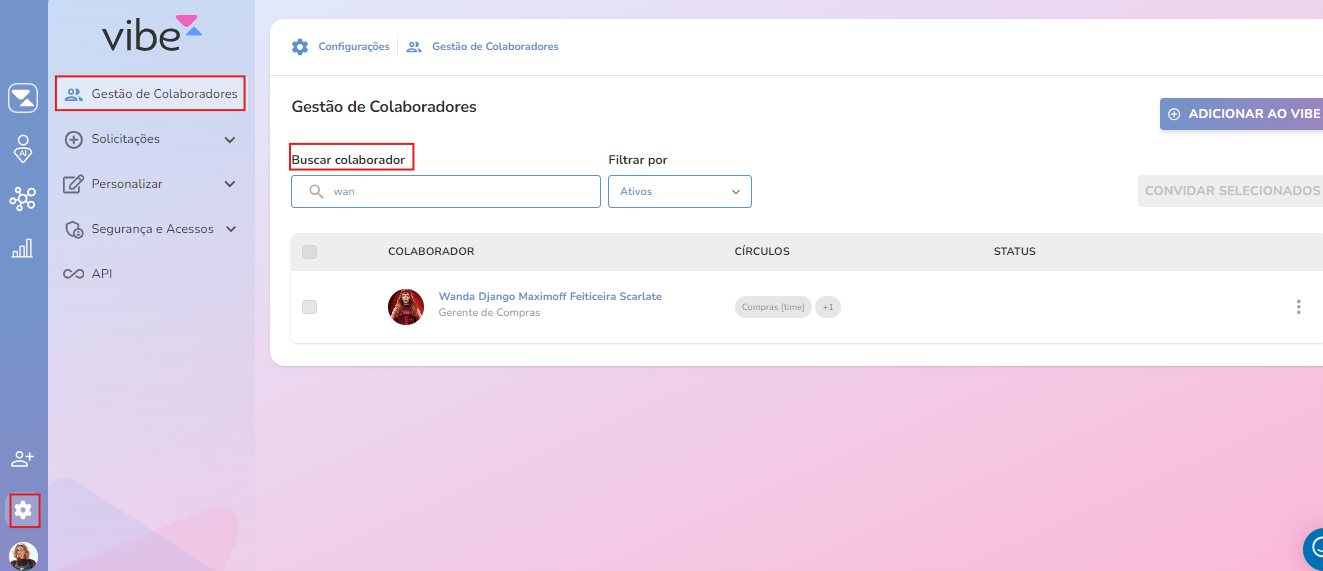Open the Segurança e Acessos menu item

point(150,229)
